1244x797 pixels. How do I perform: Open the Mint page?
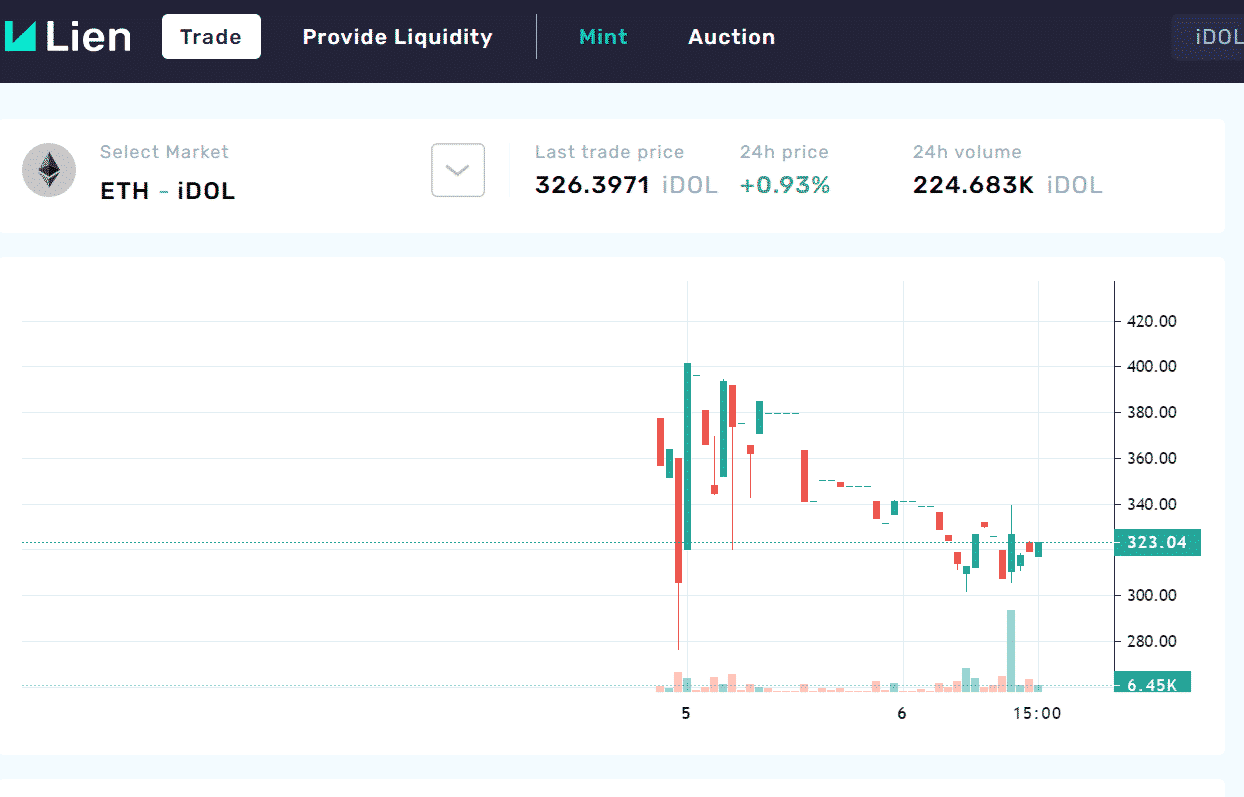tap(603, 37)
